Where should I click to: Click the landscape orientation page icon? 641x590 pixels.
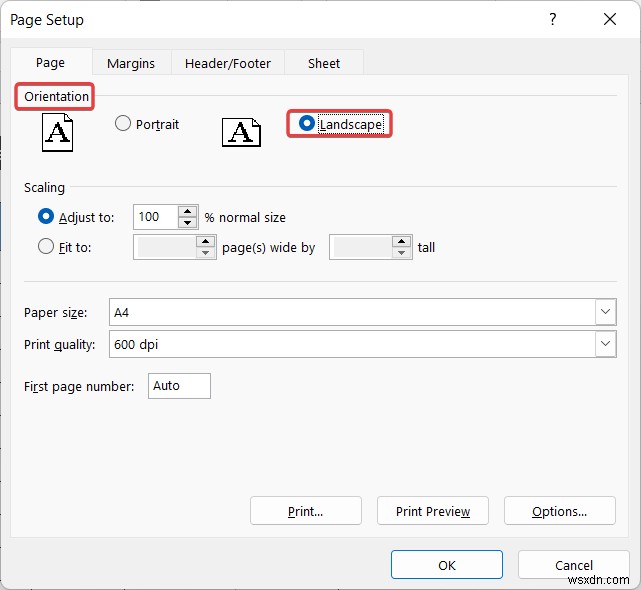point(241,132)
